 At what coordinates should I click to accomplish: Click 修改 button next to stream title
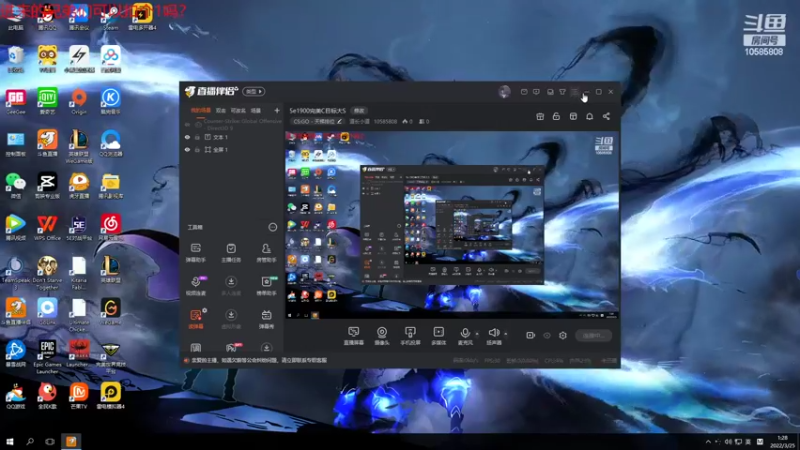359,110
